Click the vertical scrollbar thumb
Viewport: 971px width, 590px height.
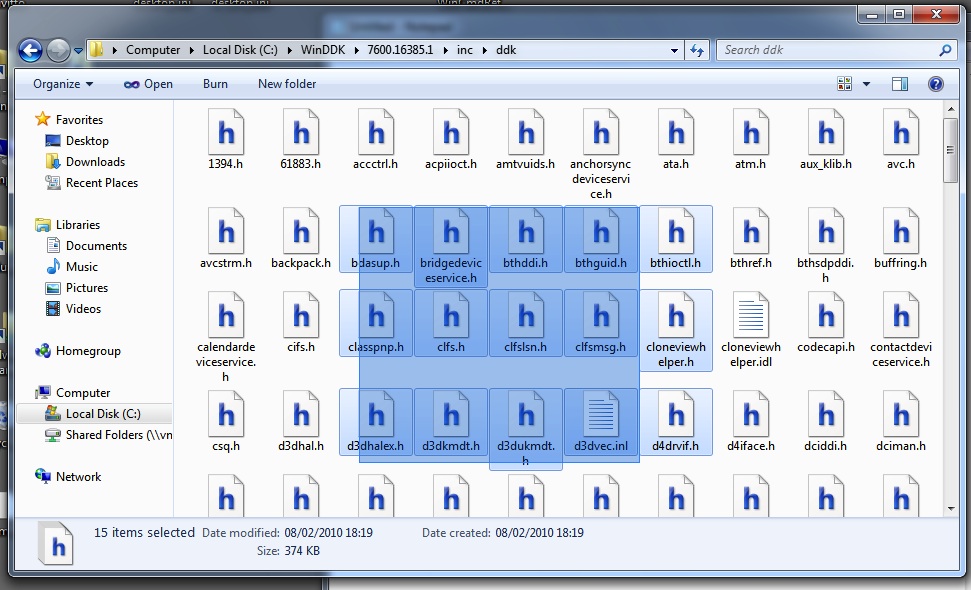(x=951, y=150)
